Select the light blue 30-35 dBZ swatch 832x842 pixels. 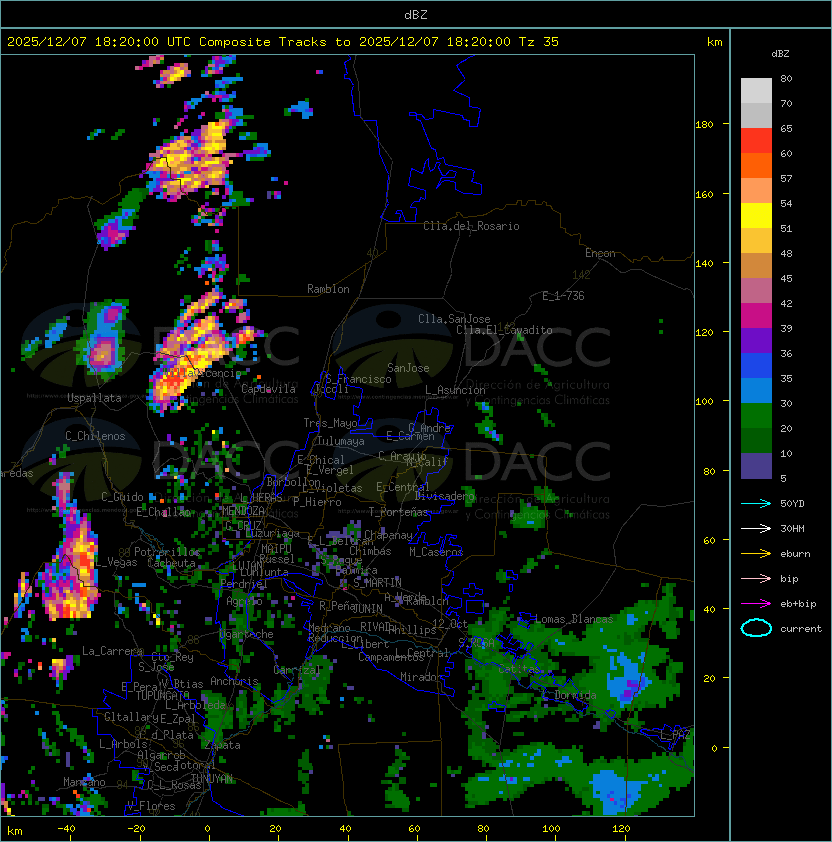756,390
